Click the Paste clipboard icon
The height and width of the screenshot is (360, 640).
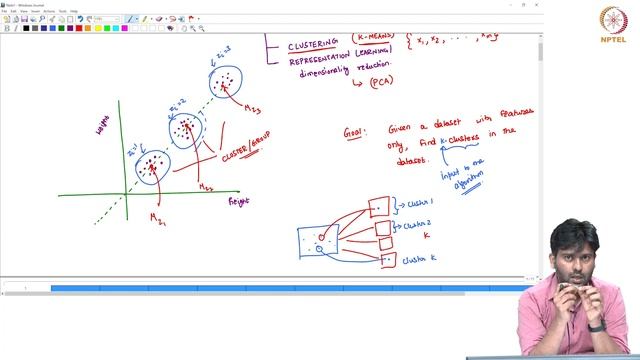70,19
